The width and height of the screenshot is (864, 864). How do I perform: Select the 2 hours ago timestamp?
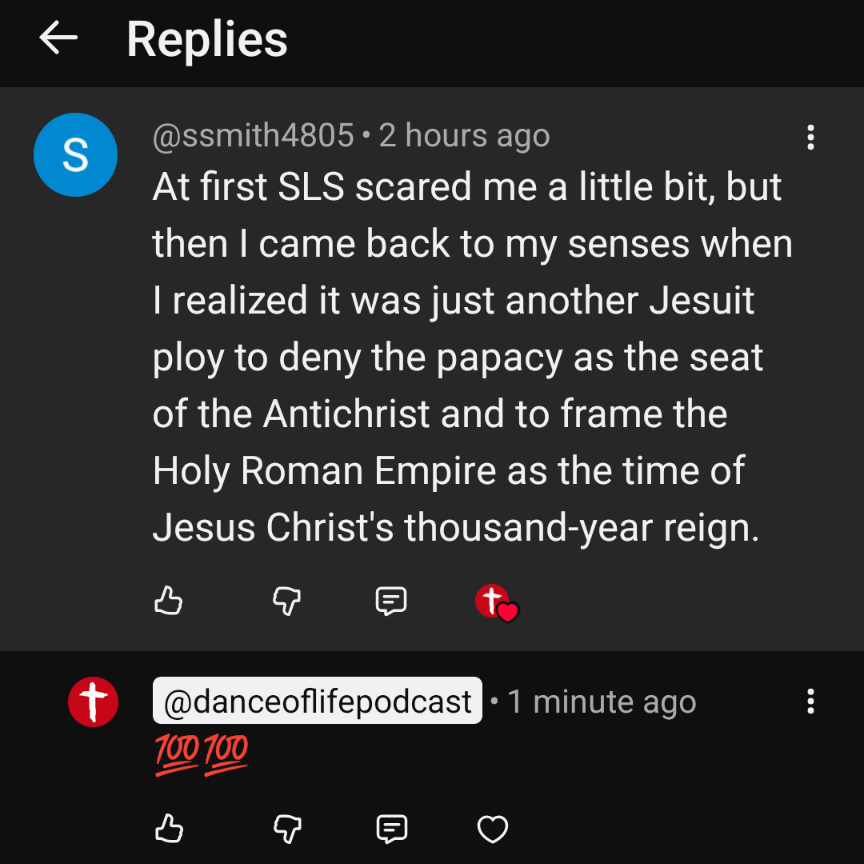(464, 135)
